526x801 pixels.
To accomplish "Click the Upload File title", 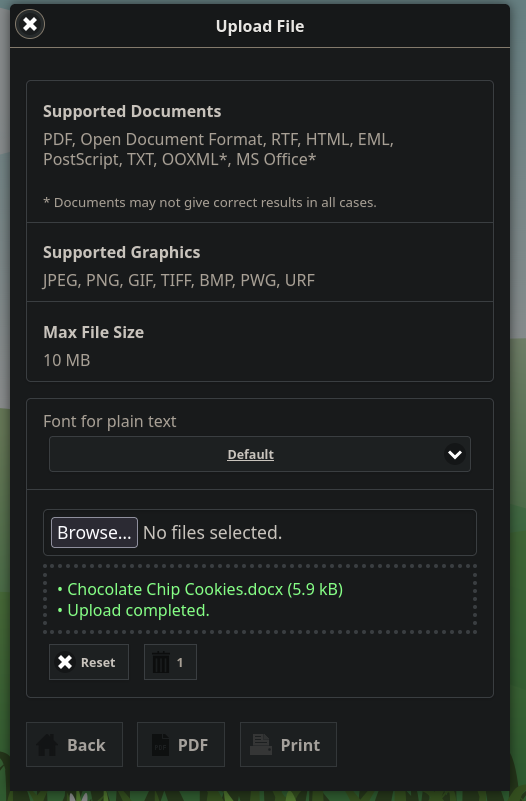I will [x=260, y=26].
